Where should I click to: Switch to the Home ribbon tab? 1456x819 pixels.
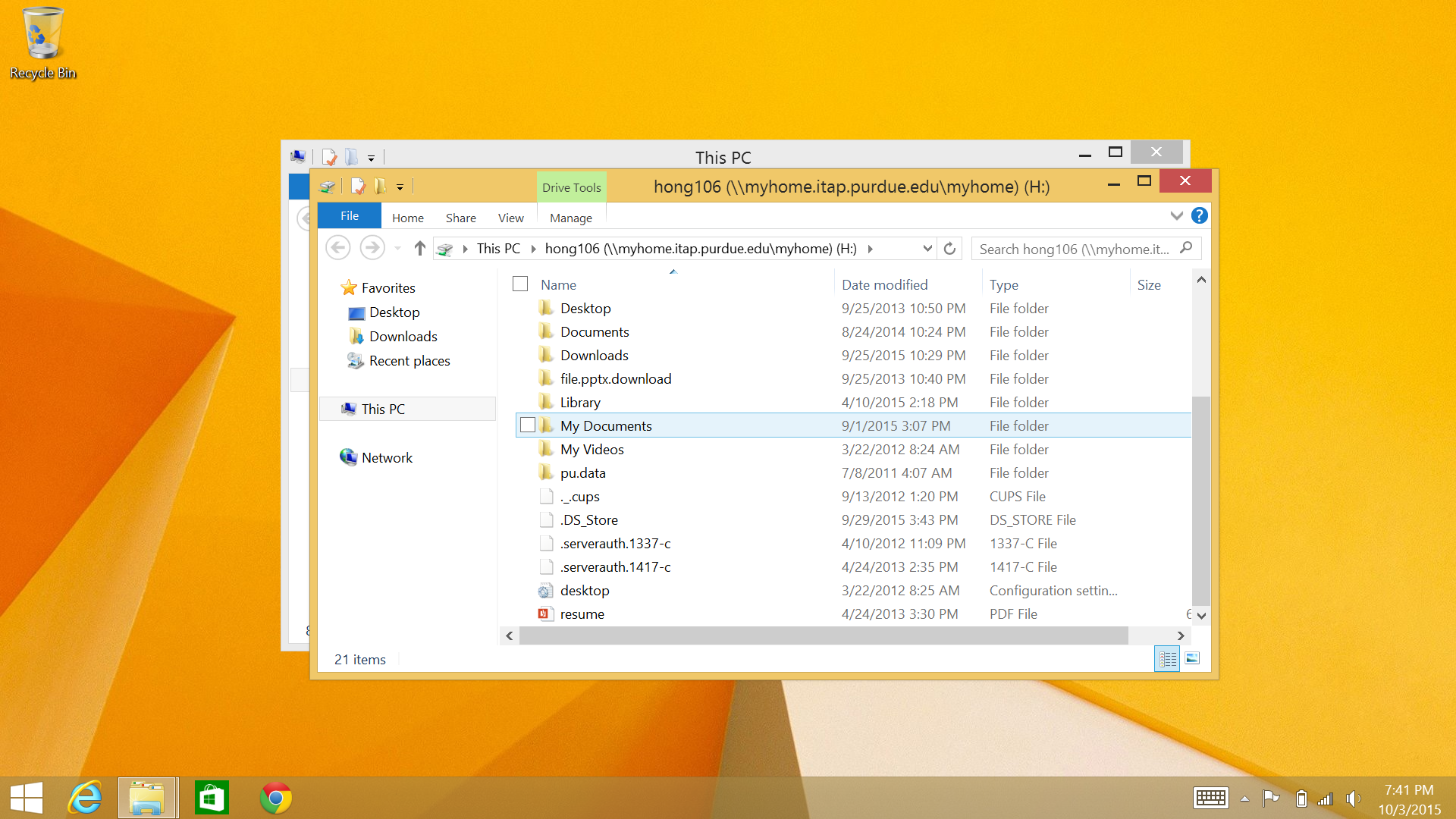coord(408,218)
